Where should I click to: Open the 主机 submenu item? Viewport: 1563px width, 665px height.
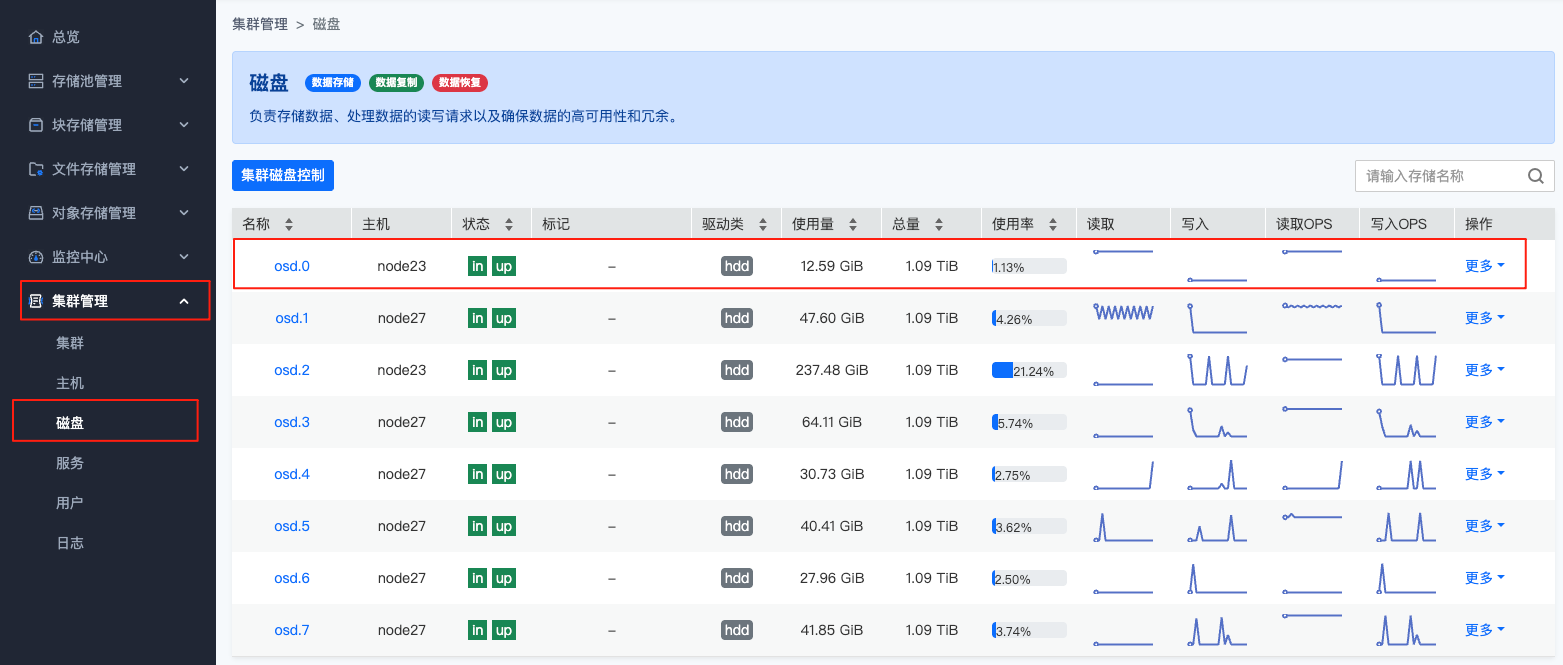[70, 383]
